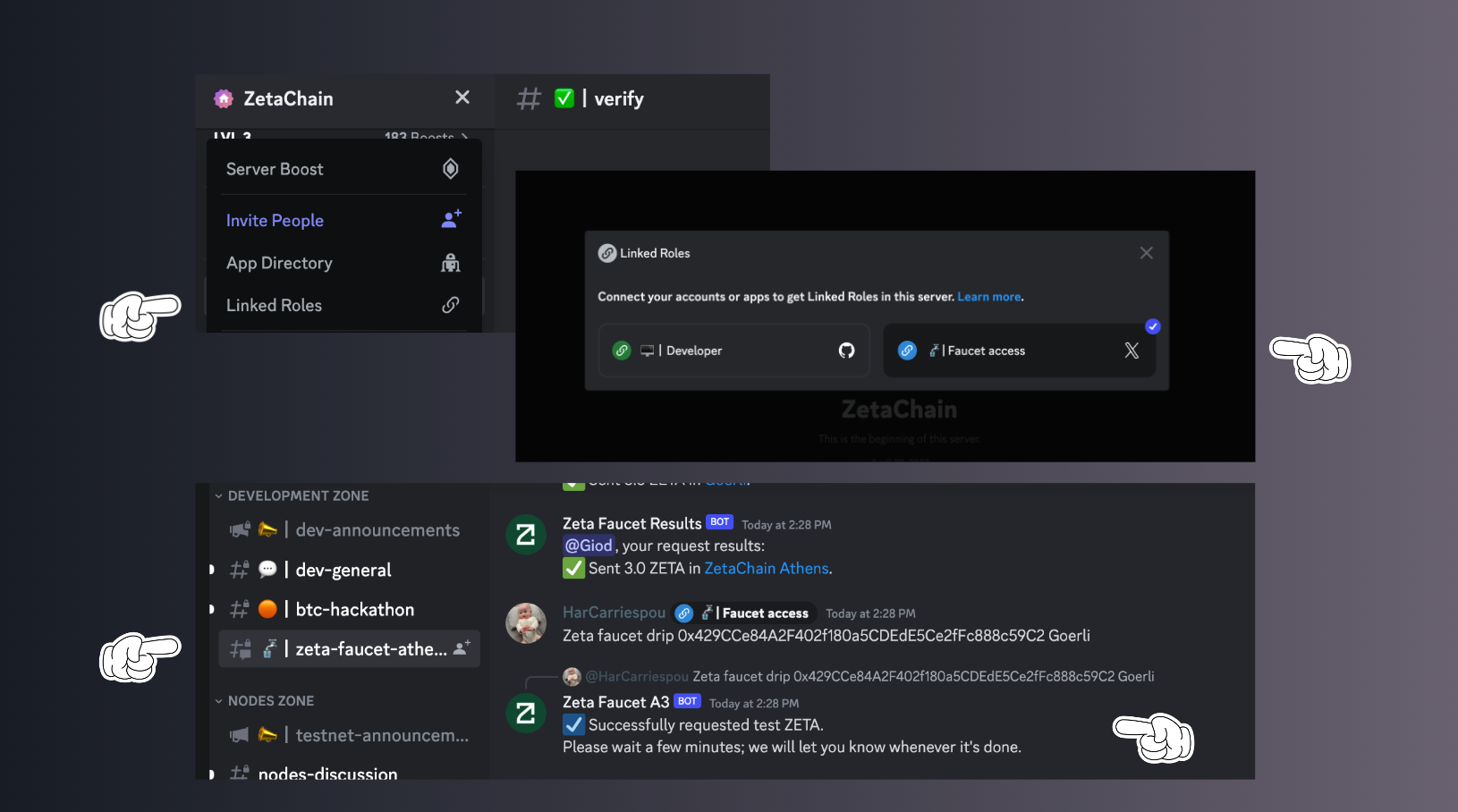Click the X (Twitter) icon on Faucet access
Screen dimensions: 1458x812
click(x=1132, y=351)
